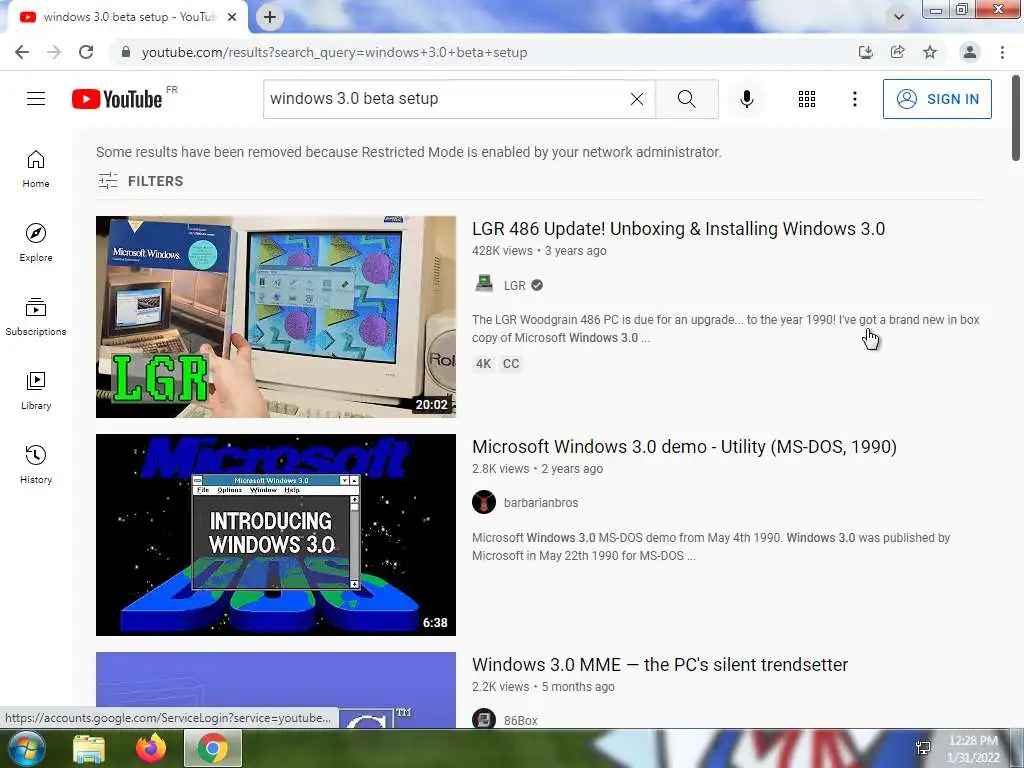Click the 428K views text
Screen dimensions: 1024x768
pyautogui.click(x=502, y=251)
